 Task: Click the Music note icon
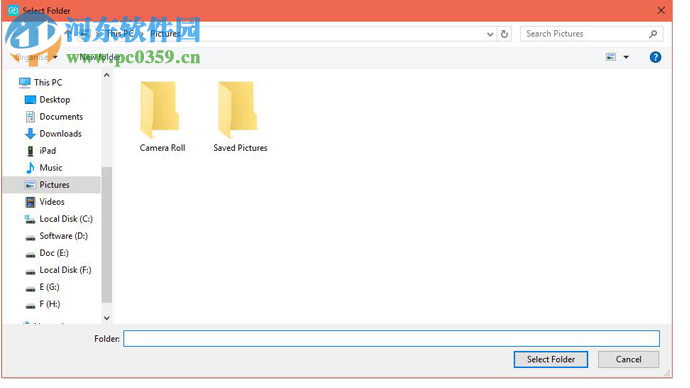pyautogui.click(x=30, y=168)
